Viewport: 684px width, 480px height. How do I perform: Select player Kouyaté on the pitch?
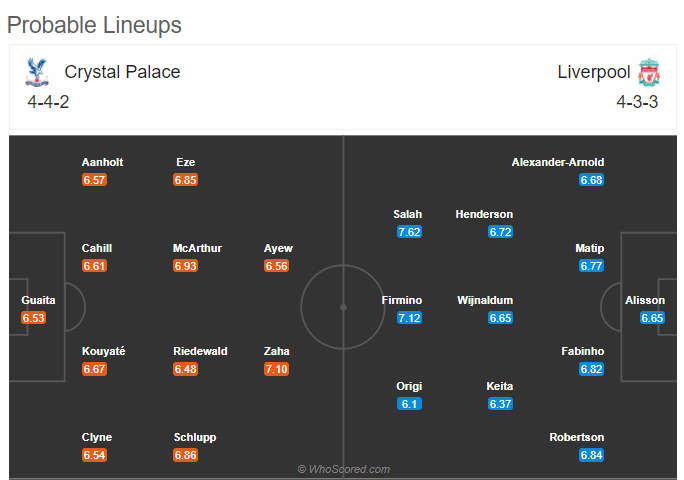[x=103, y=351]
